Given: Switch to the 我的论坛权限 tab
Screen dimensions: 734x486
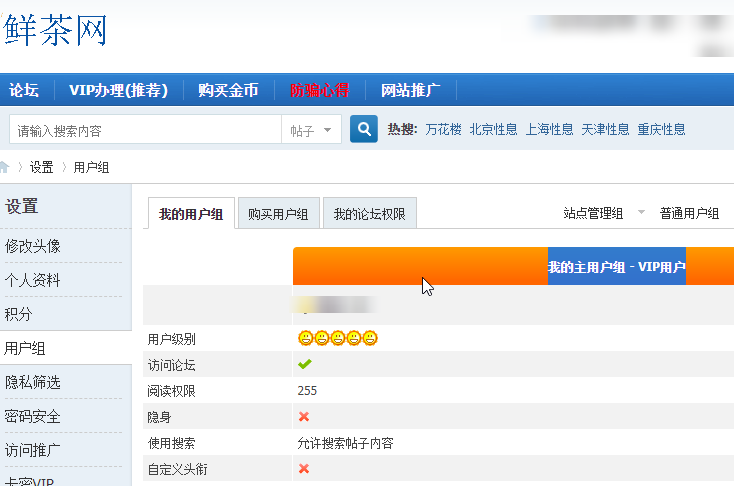Looking at the screenshot, I should [x=370, y=214].
